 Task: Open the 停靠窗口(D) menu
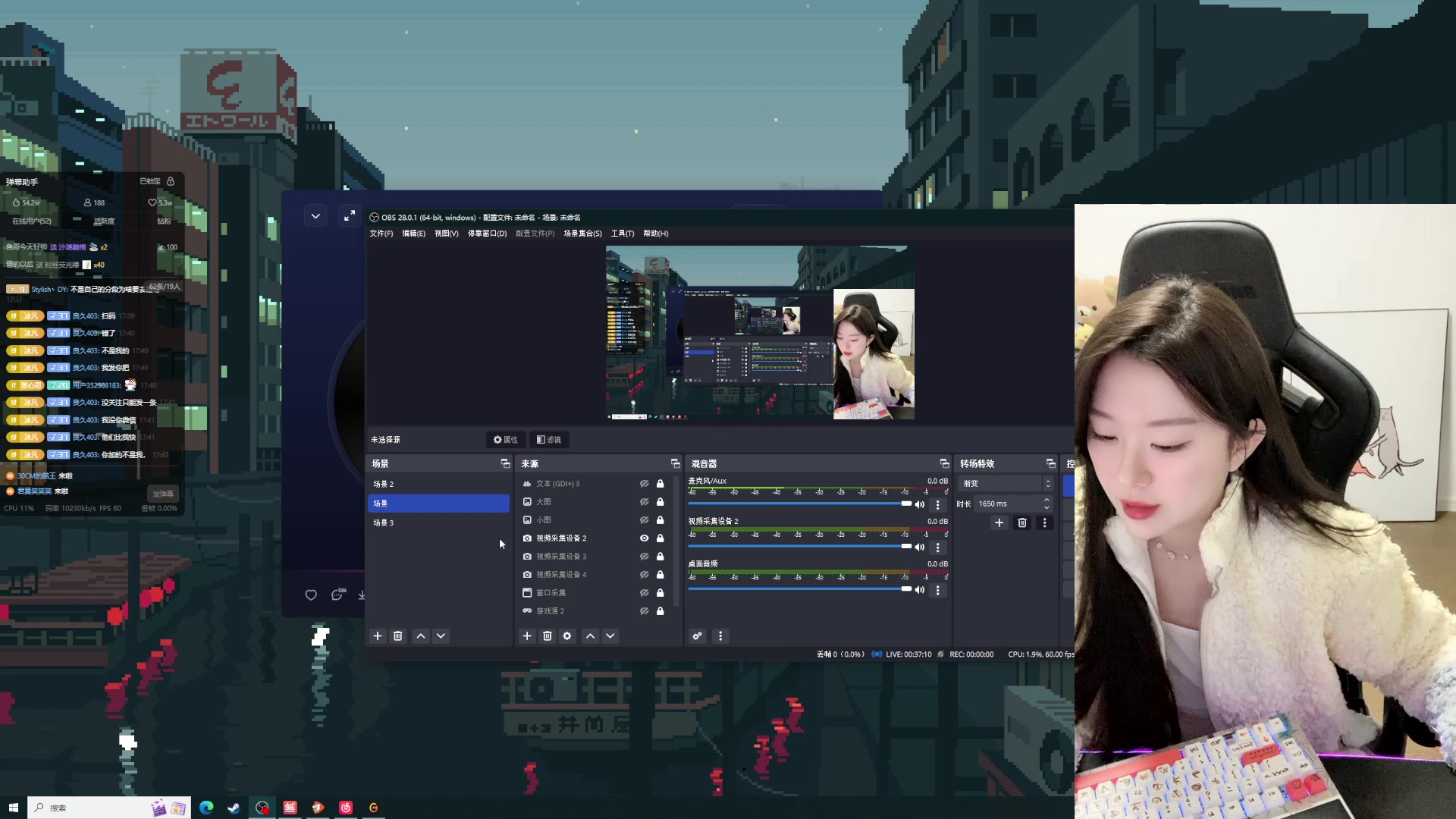487,234
